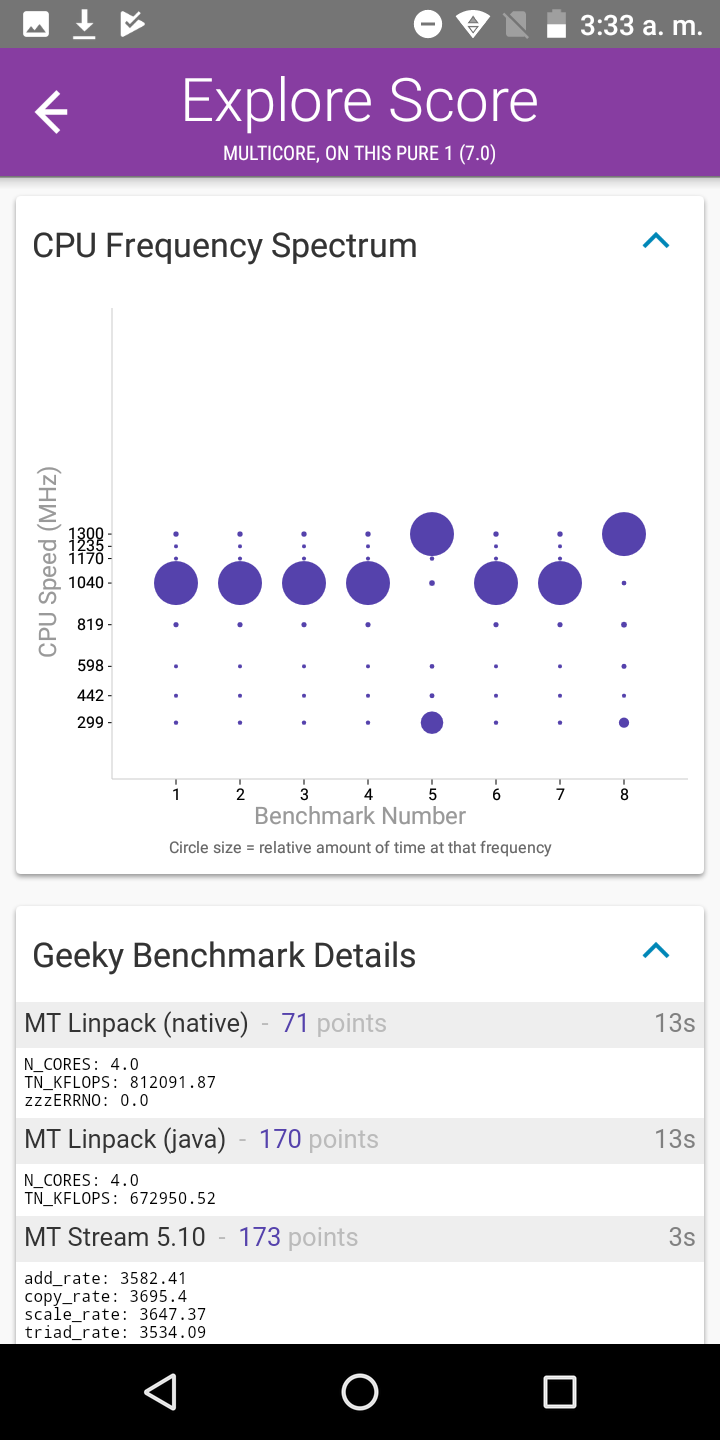Tap the task-check notification icon
Screen dimensions: 720x1440
tap(132, 24)
